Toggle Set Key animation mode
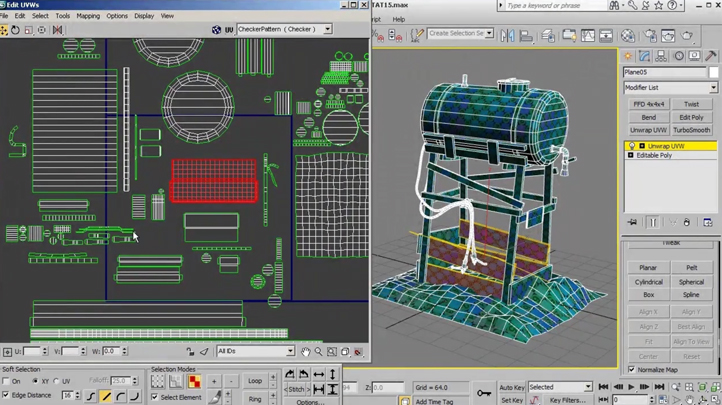The image size is (722, 405). pos(512,400)
